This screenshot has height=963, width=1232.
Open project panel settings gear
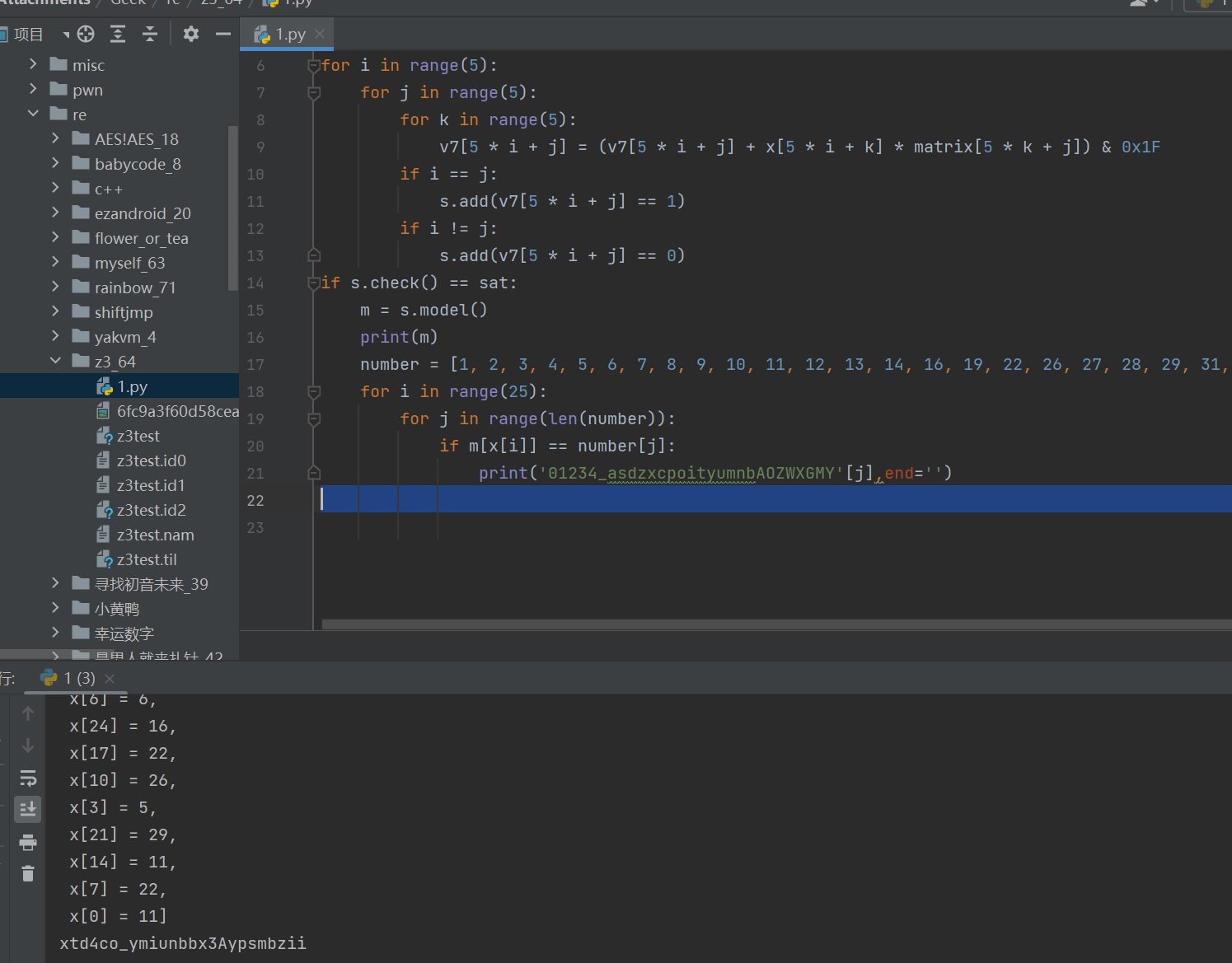tap(191, 34)
